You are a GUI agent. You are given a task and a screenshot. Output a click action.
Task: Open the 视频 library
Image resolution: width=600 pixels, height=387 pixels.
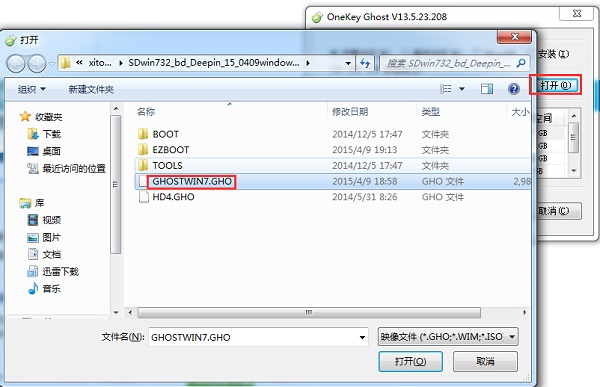(x=52, y=220)
